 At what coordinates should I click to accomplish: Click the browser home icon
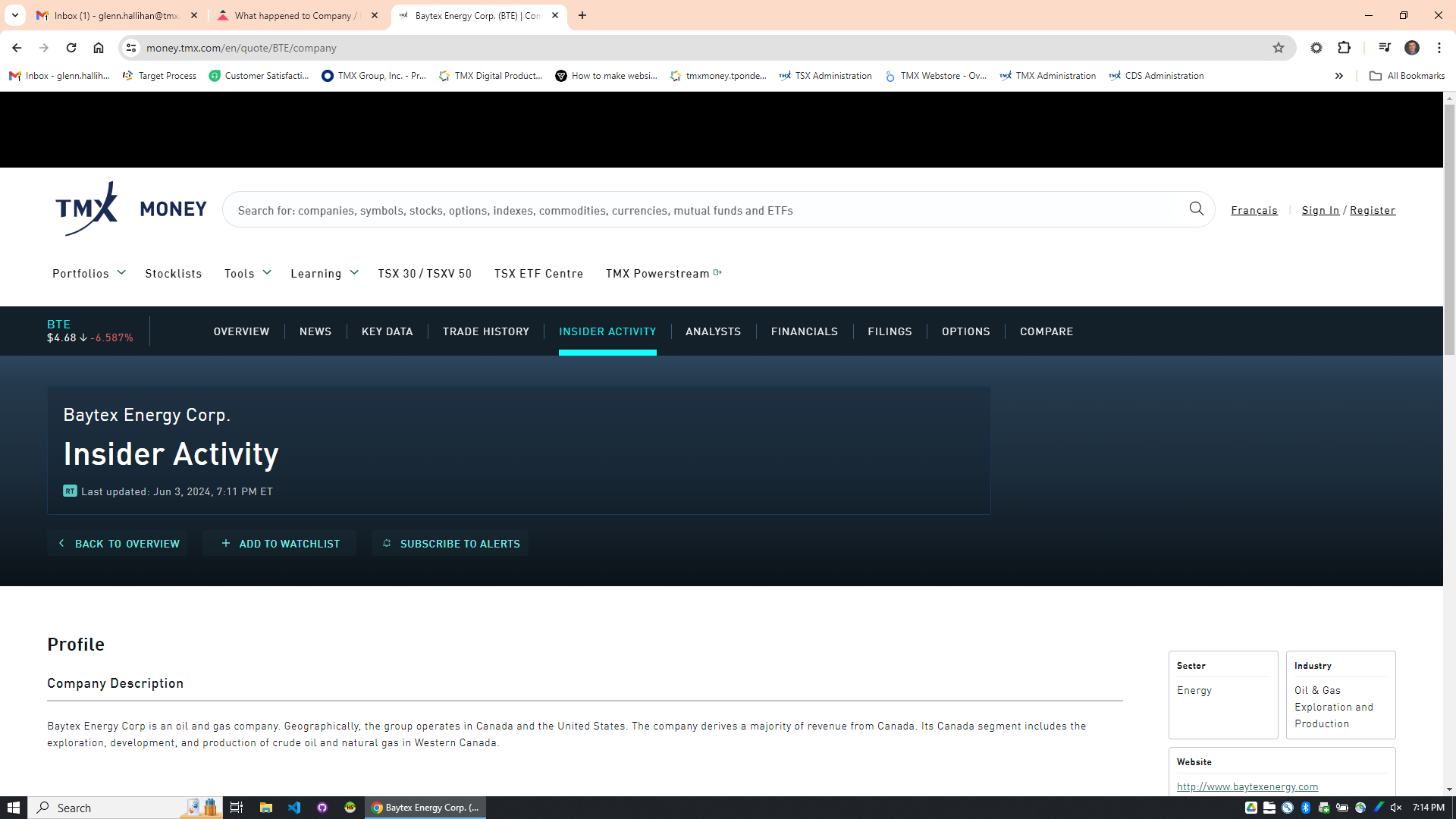(x=99, y=48)
